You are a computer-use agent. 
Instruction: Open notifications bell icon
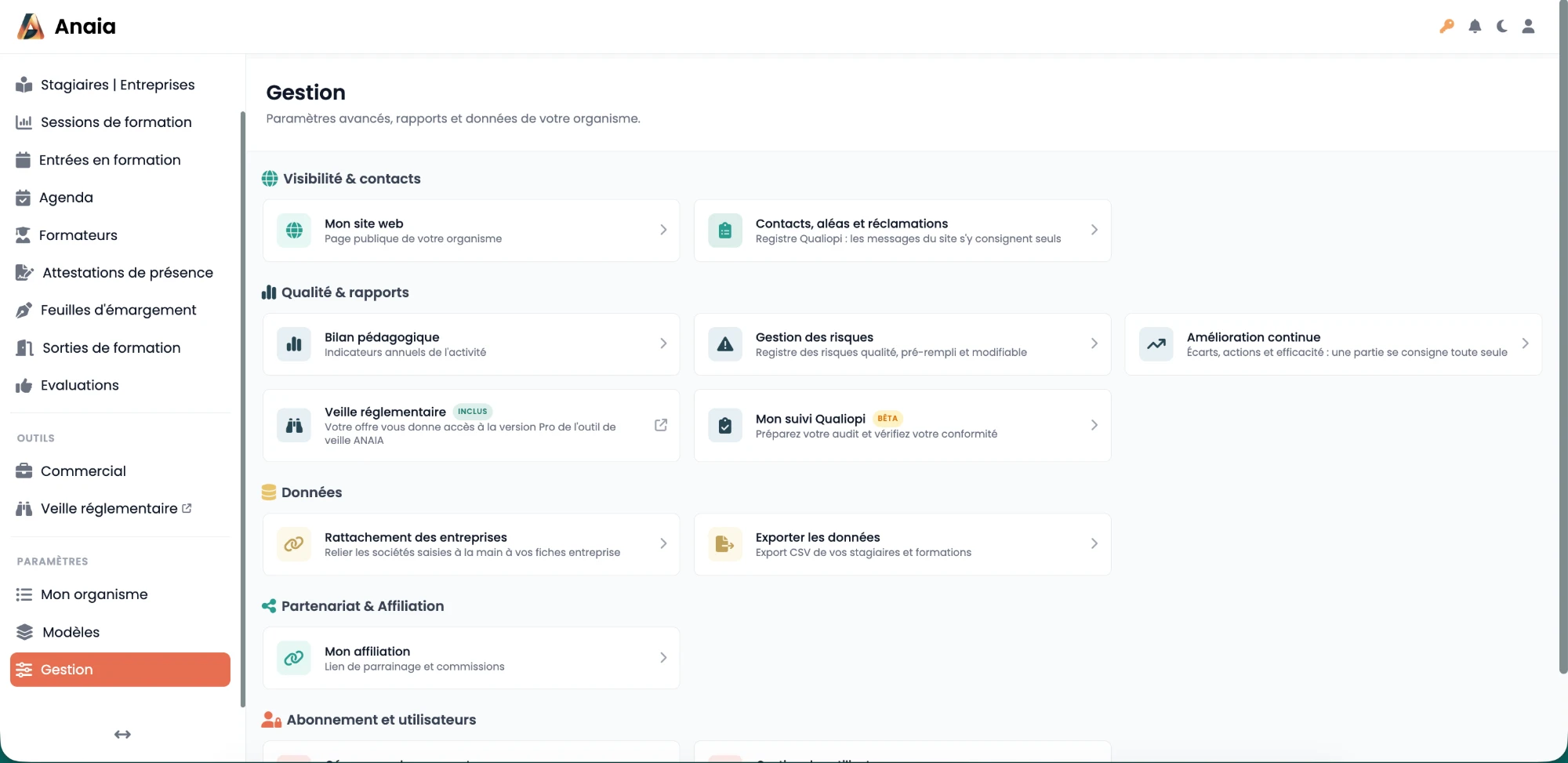pyautogui.click(x=1475, y=26)
